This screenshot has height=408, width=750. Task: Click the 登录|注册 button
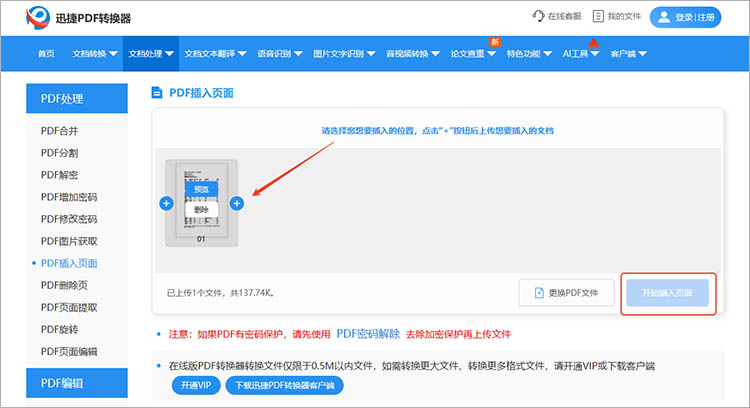click(685, 17)
